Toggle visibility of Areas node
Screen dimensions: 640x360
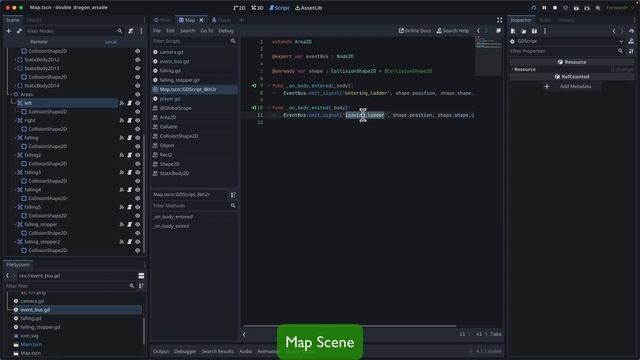(138, 94)
